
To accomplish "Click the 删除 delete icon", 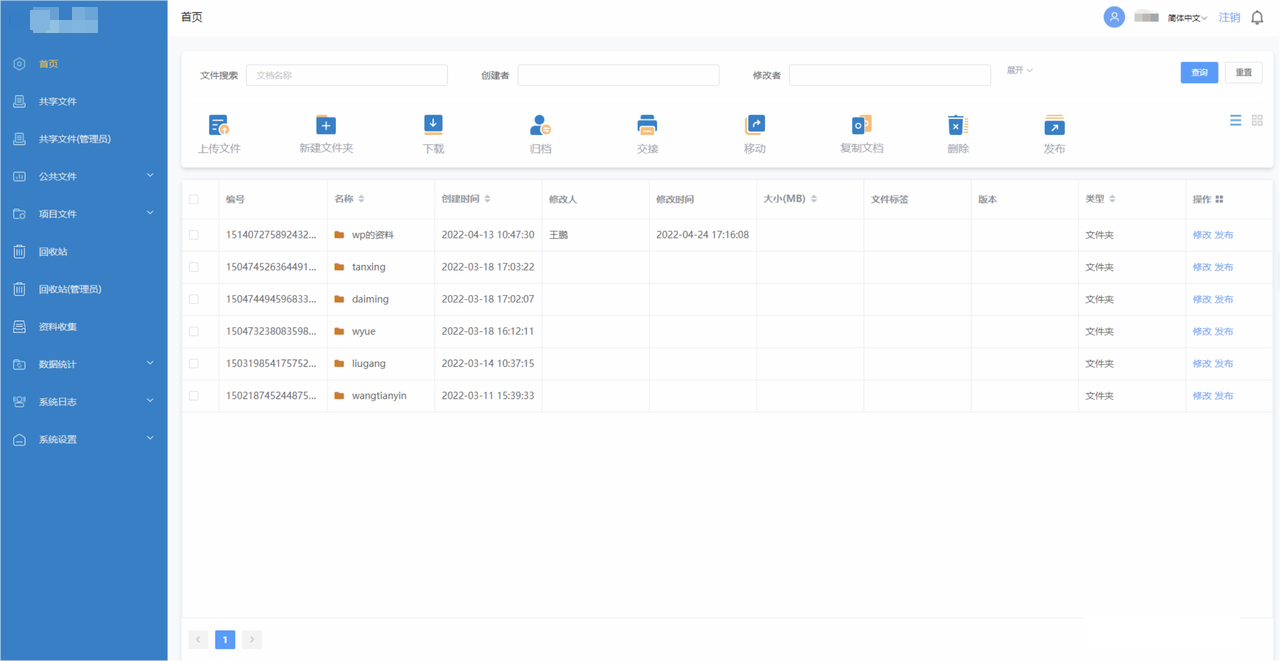I will (x=957, y=125).
